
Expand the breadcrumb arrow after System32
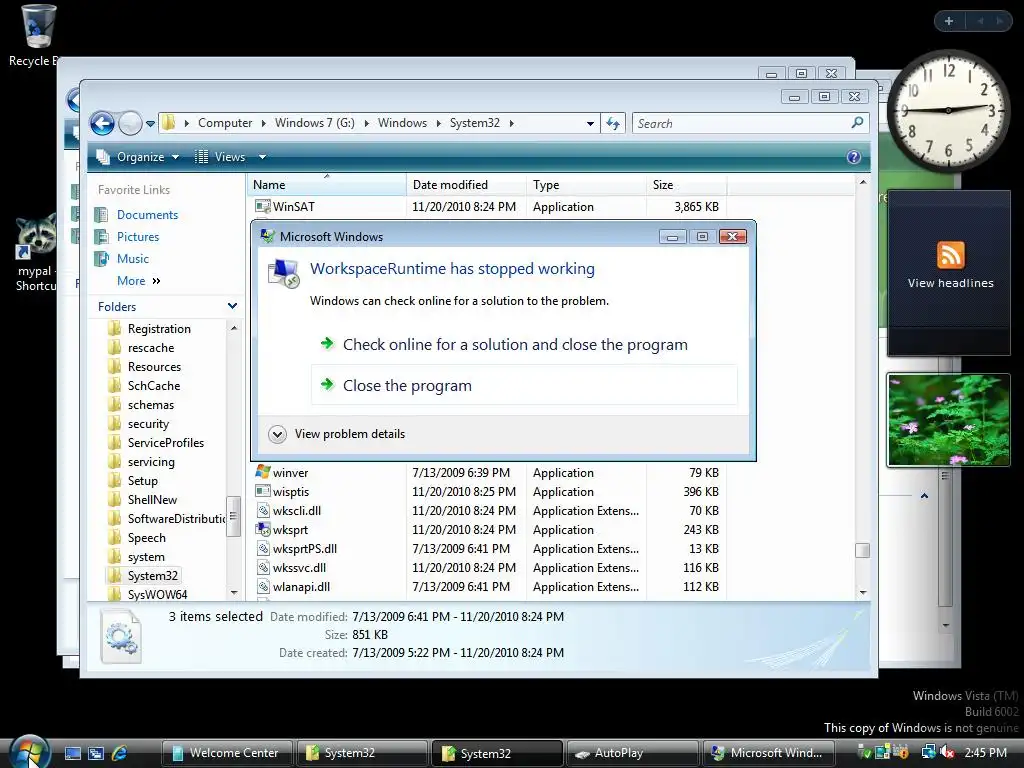pyautogui.click(x=511, y=123)
